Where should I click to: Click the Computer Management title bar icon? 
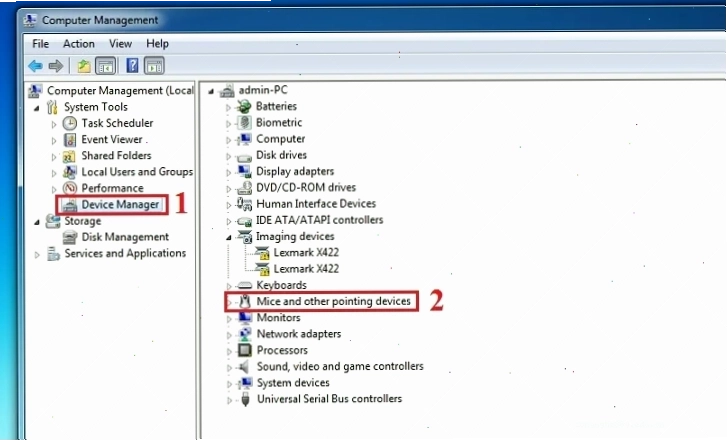click(x=30, y=20)
